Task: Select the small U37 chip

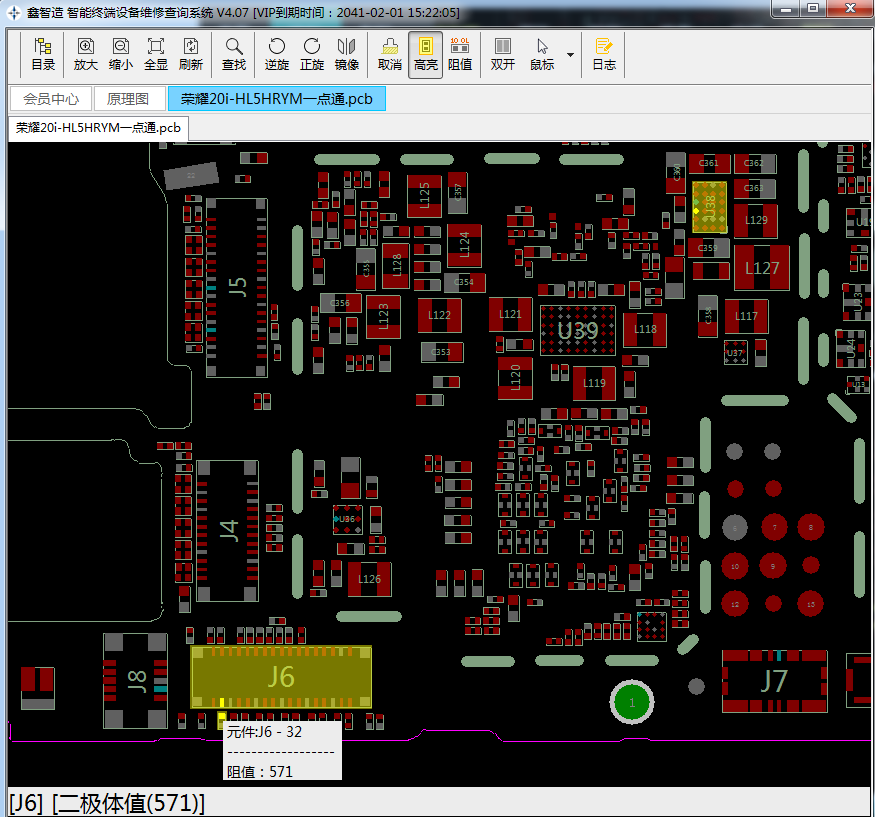Action: coord(735,353)
